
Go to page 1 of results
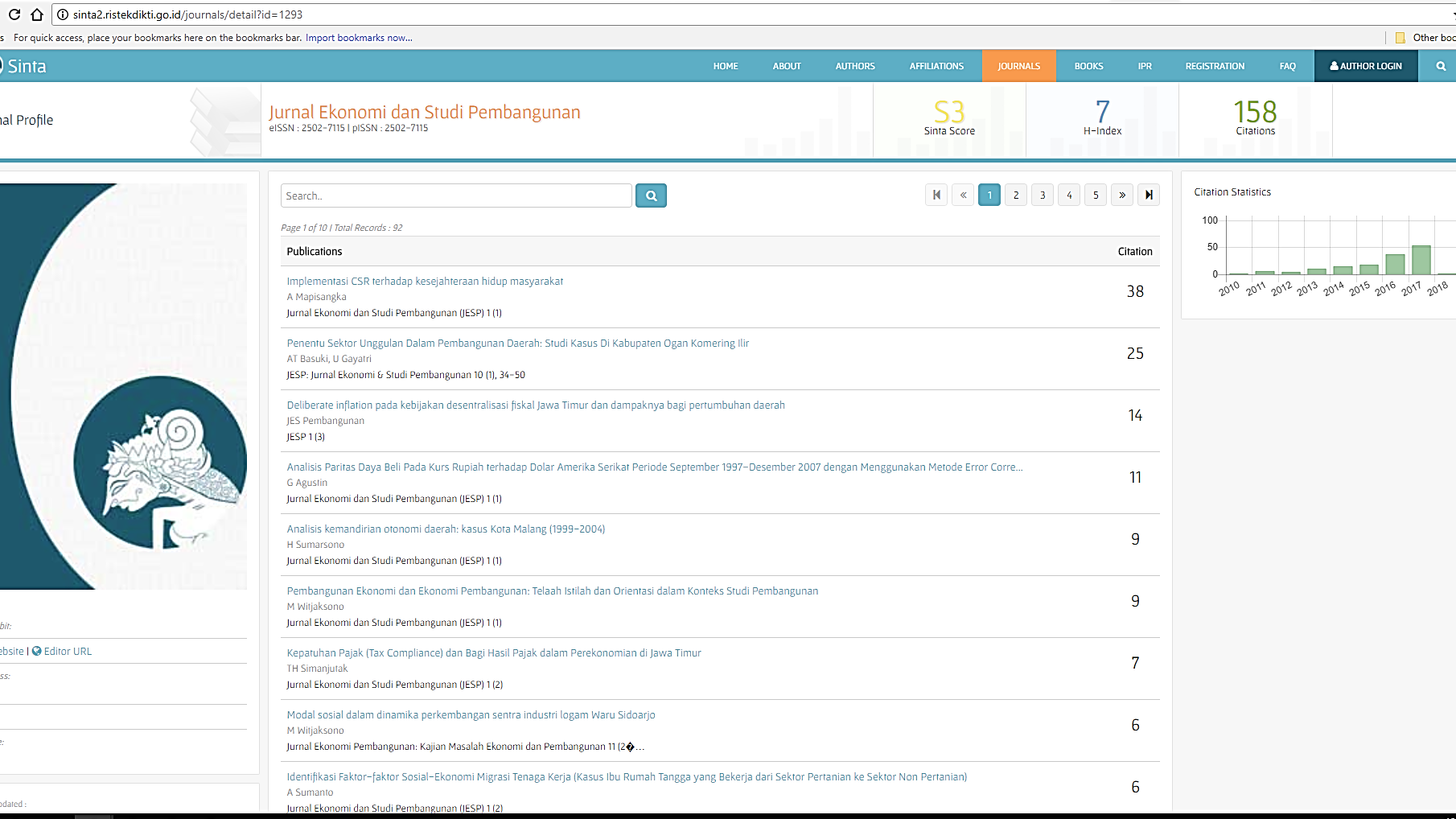(989, 195)
